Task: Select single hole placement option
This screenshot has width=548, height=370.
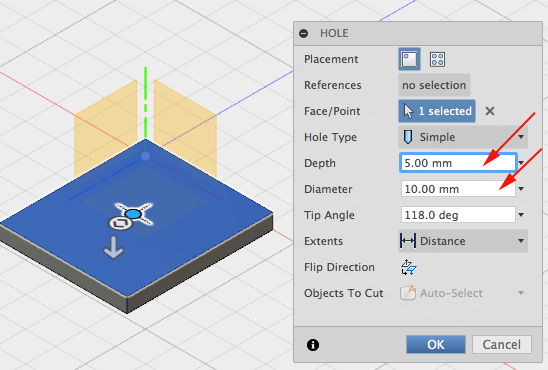Action: point(409,59)
